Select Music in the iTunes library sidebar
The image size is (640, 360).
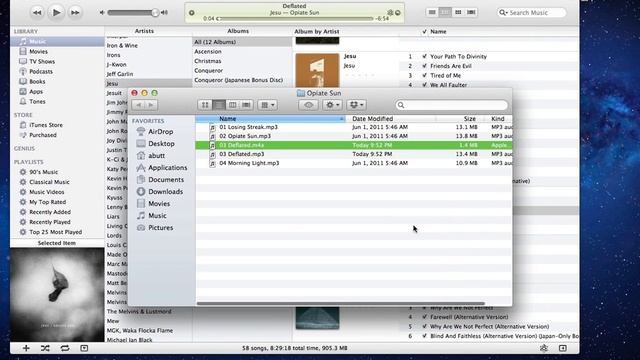[x=57, y=41]
